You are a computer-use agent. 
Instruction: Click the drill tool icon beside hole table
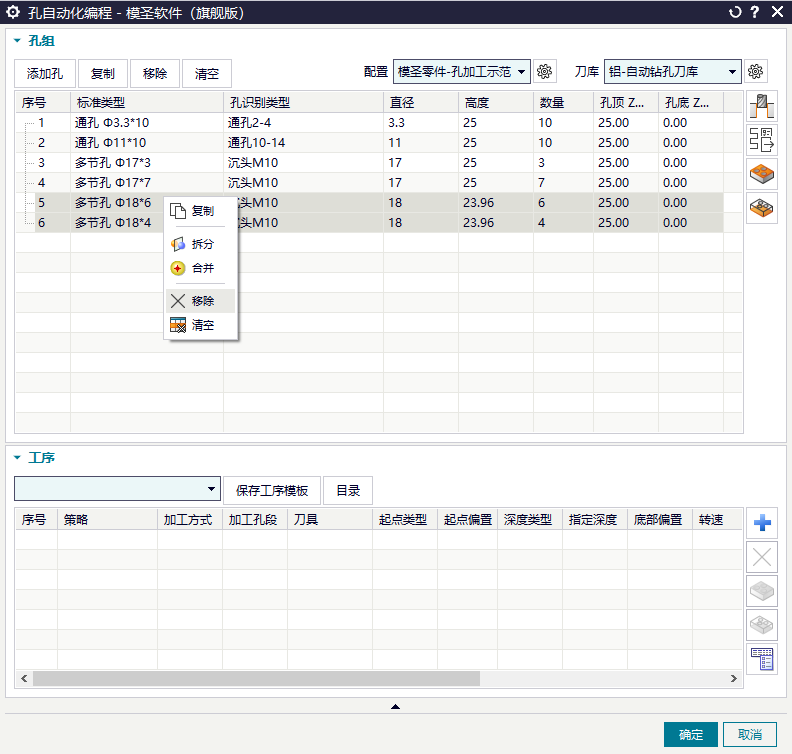[x=762, y=107]
